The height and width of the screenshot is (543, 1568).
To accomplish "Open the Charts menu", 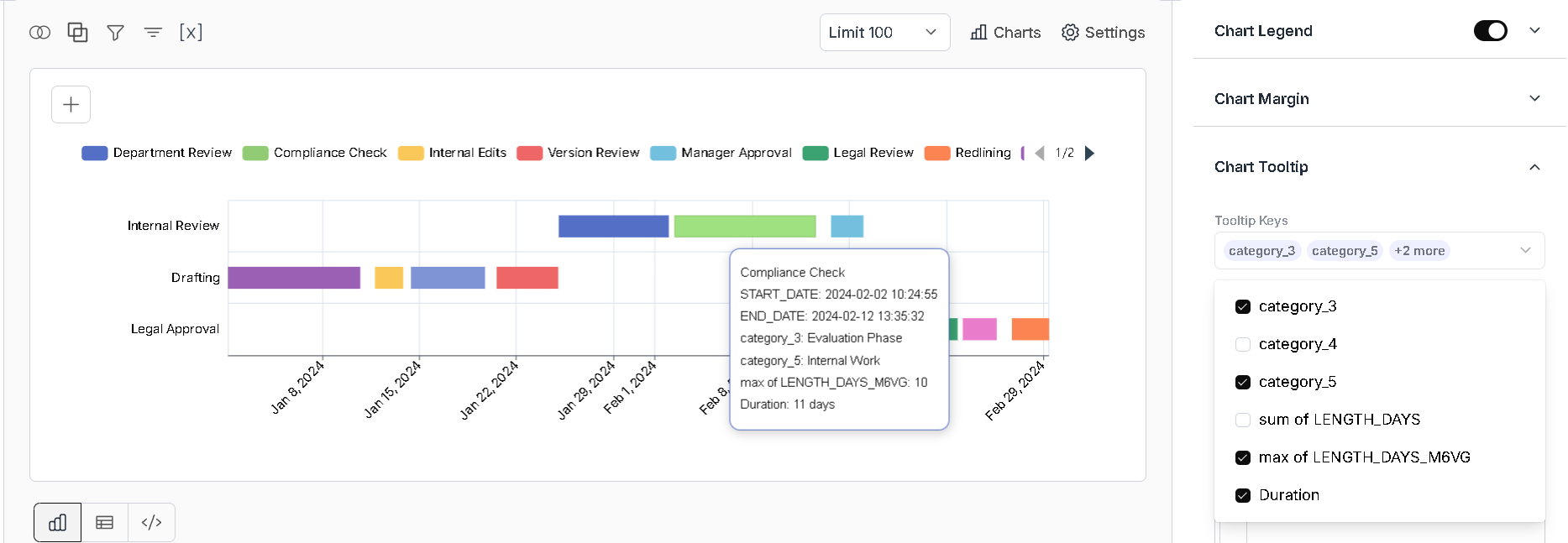I will (x=1005, y=33).
